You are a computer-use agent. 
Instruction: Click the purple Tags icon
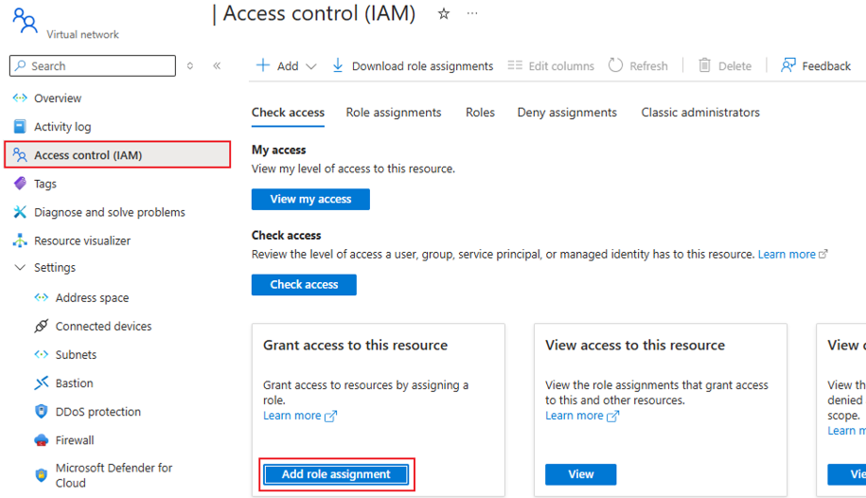[20, 183]
